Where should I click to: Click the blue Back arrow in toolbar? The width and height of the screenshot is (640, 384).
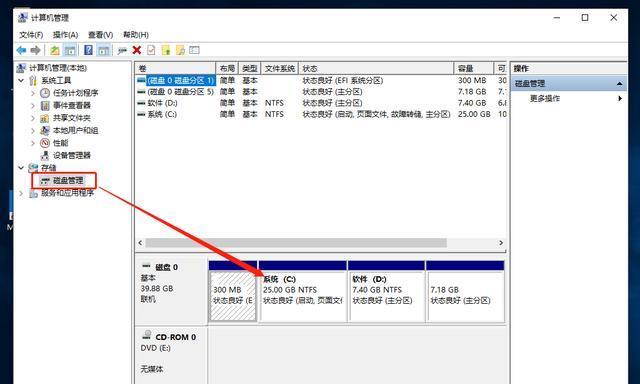[21, 50]
